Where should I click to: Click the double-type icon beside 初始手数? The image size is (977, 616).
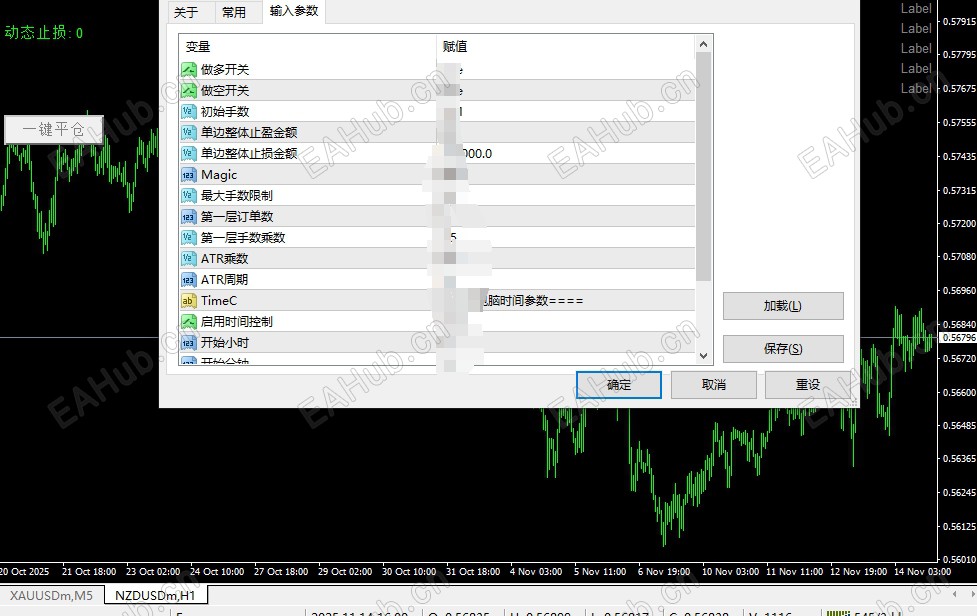[187, 111]
